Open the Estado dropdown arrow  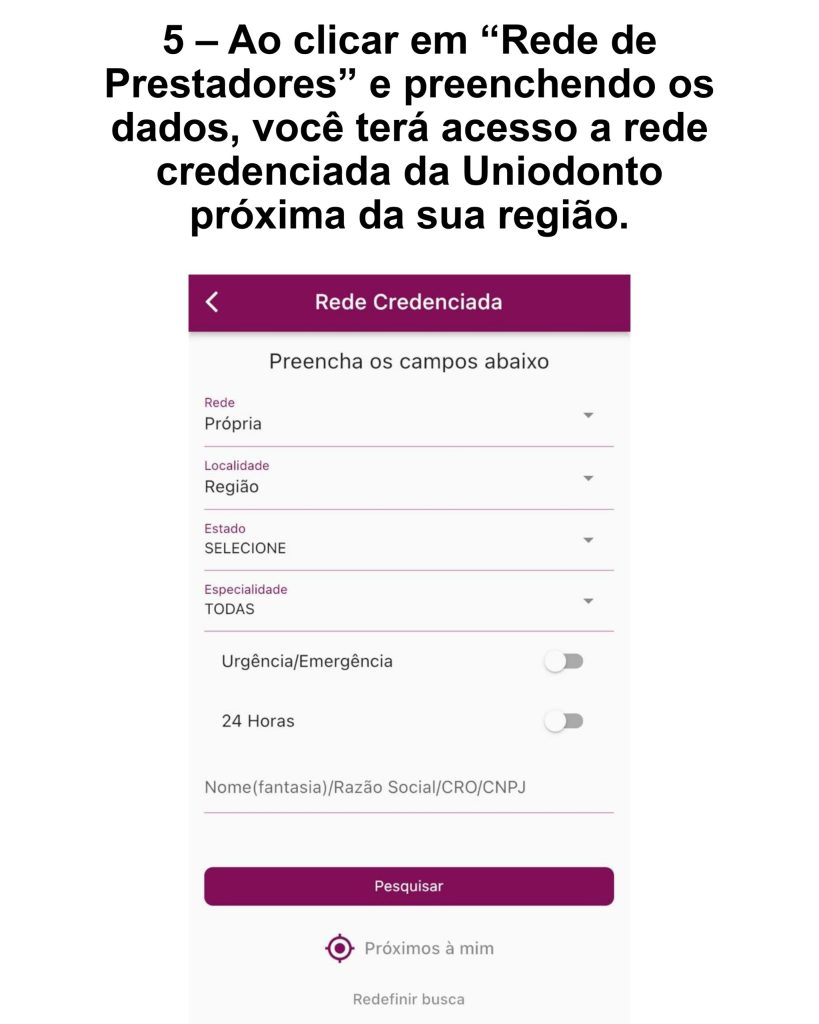[x=588, y=540]
